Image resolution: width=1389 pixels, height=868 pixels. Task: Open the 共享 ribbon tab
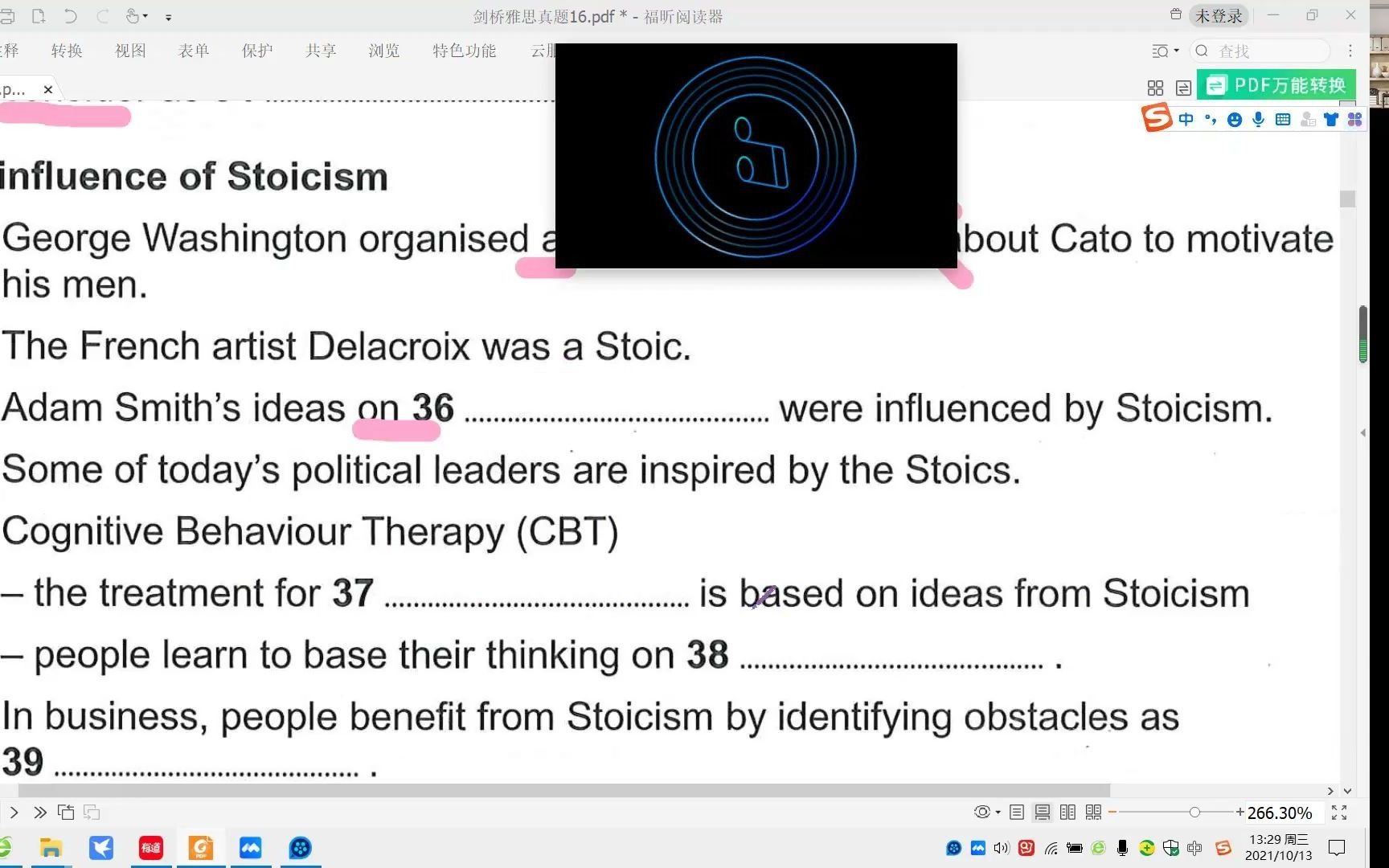pos(321,51)
